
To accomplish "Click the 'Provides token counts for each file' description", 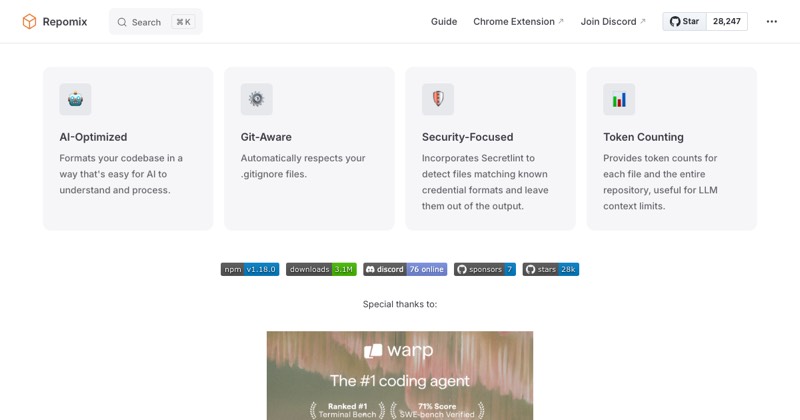I will point(660,182).
